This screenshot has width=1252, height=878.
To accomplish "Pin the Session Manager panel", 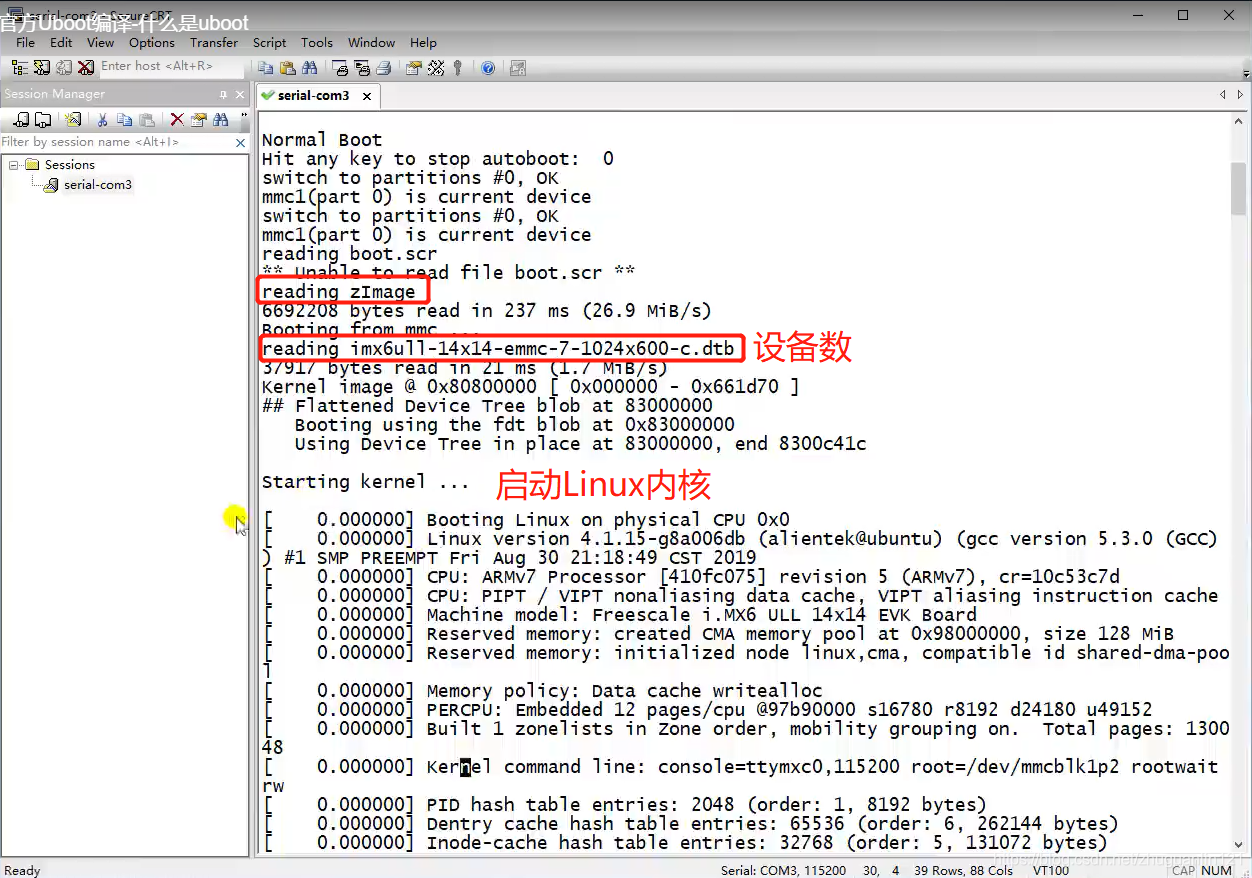I will 223,94.
